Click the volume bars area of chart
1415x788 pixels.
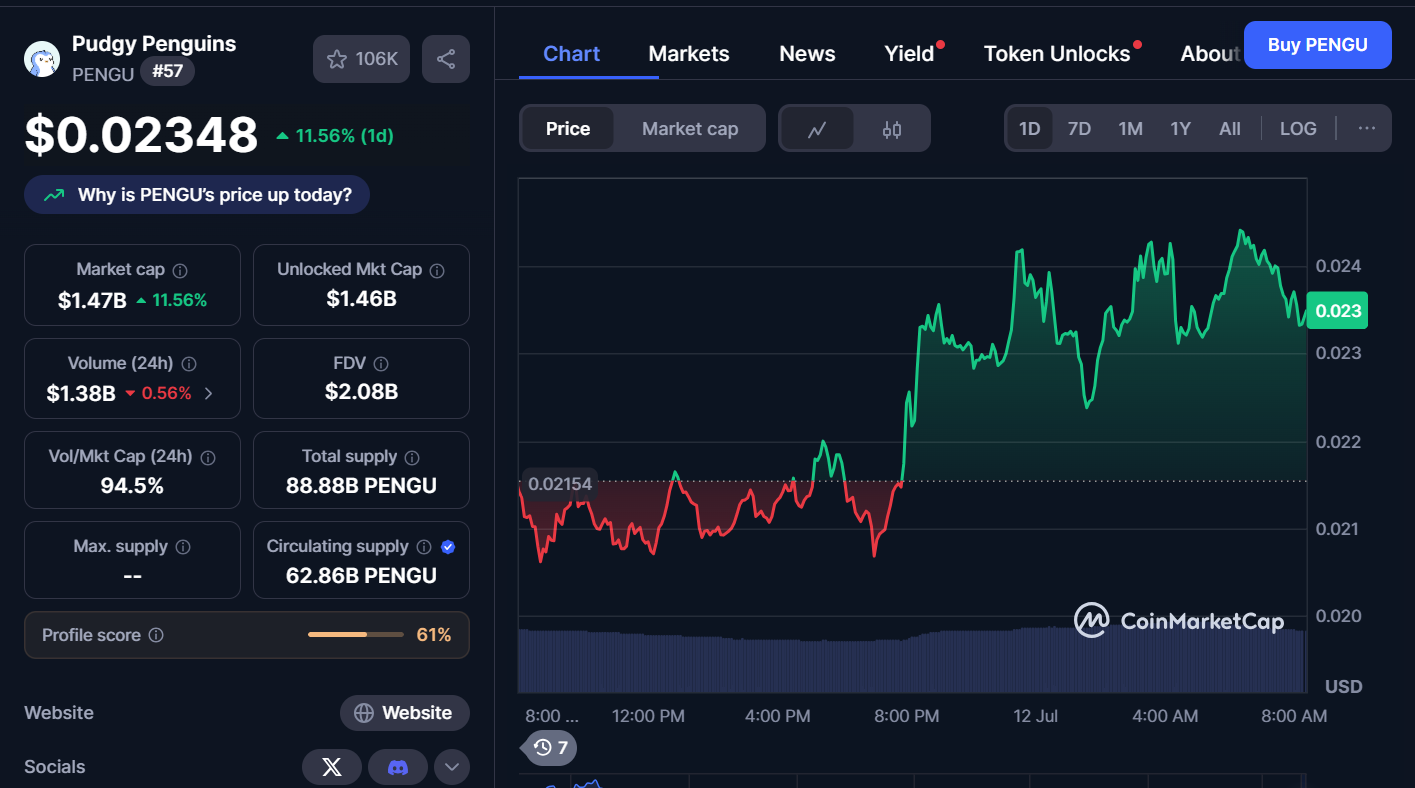[x=912, y=661]
